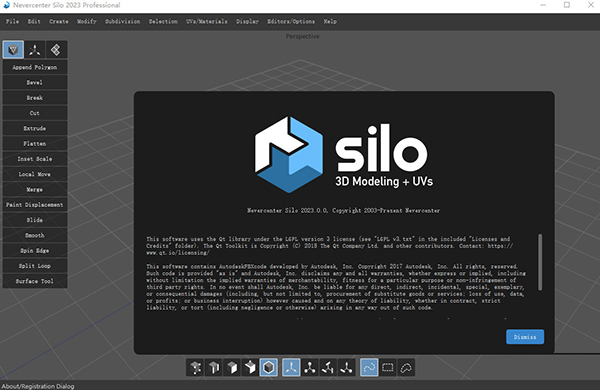Viewport: 600px width, 390px height.
Task: Click the license text scrollbar
Action: (x=540, y=262)
